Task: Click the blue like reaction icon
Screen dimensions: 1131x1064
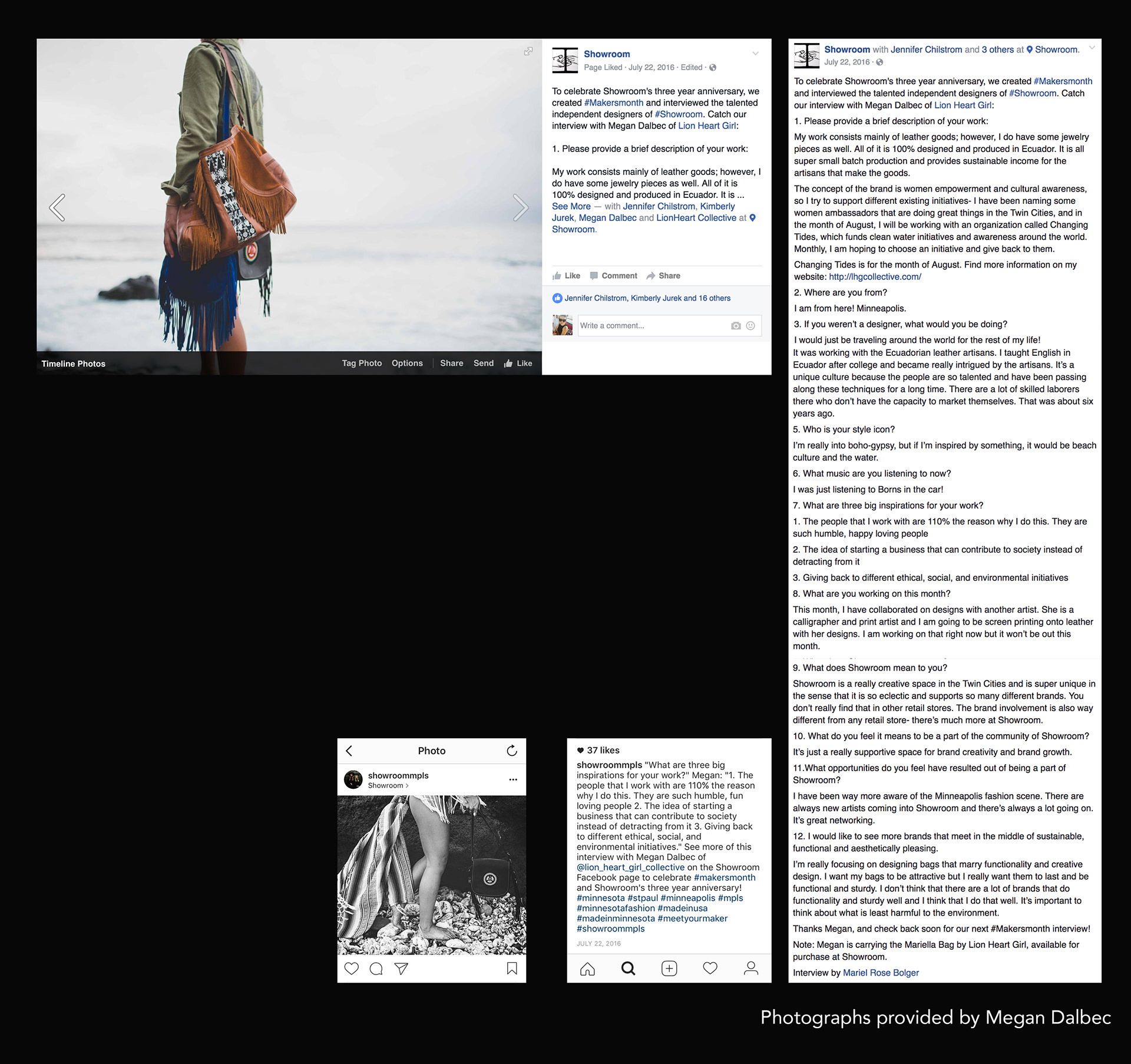Action: (557, 298)
